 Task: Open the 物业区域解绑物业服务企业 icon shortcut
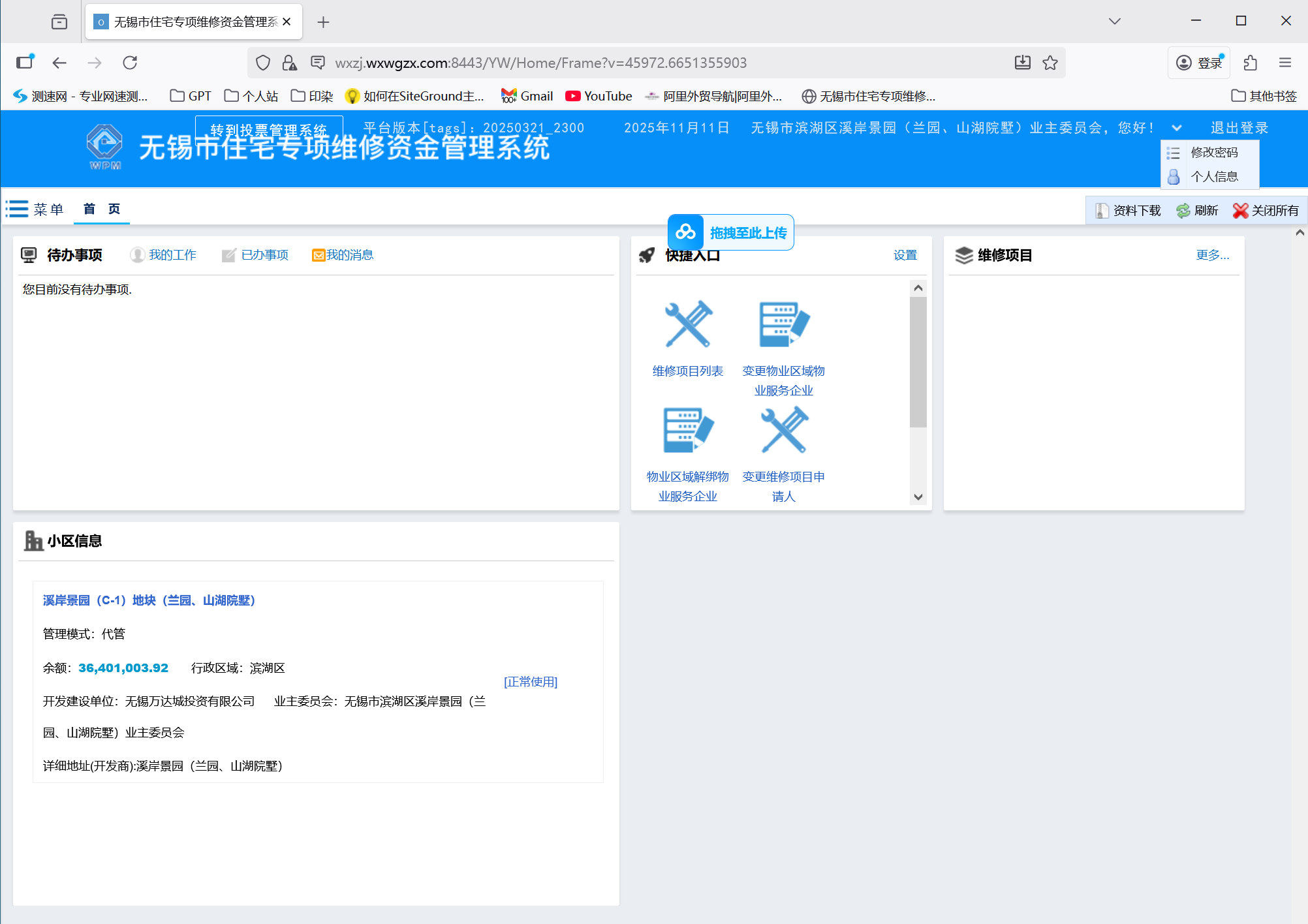tap(687, 430)
